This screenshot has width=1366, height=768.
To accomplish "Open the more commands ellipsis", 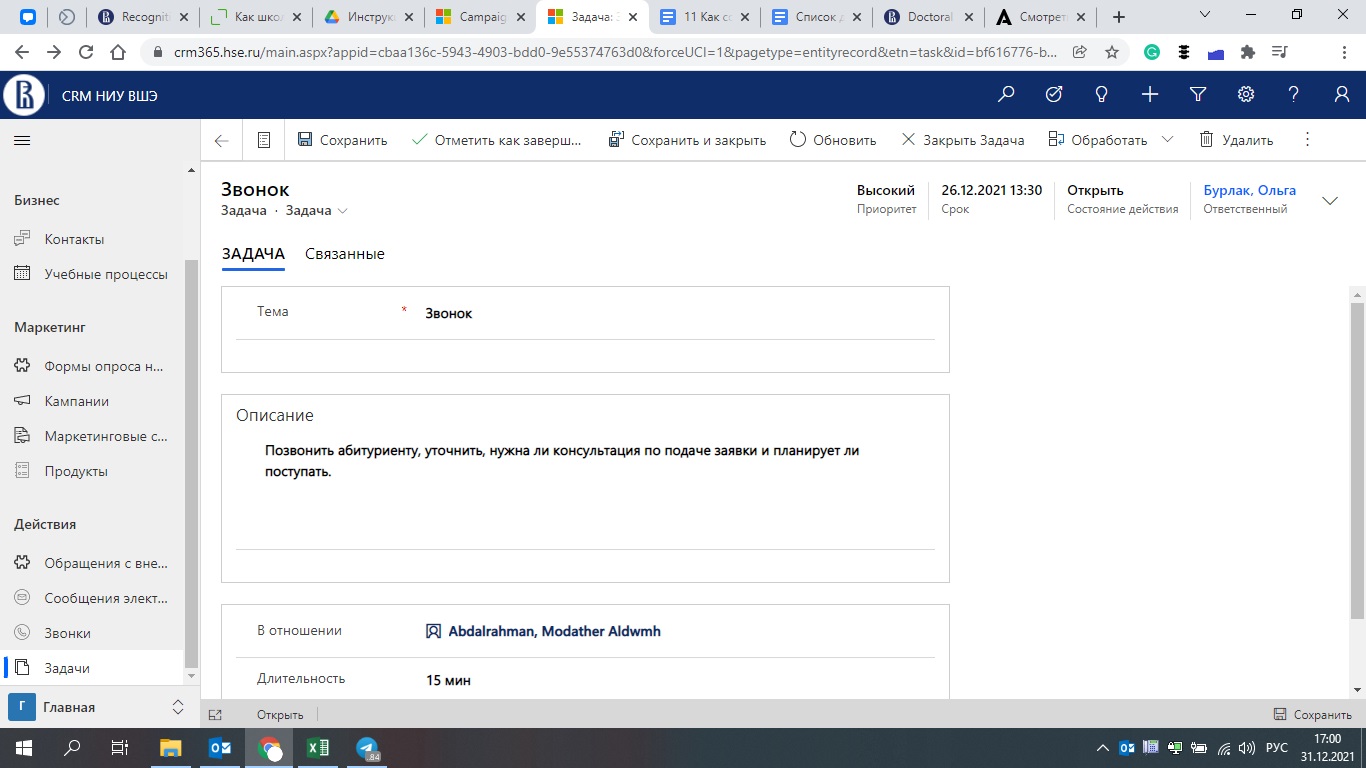I will coord(1307,140).
